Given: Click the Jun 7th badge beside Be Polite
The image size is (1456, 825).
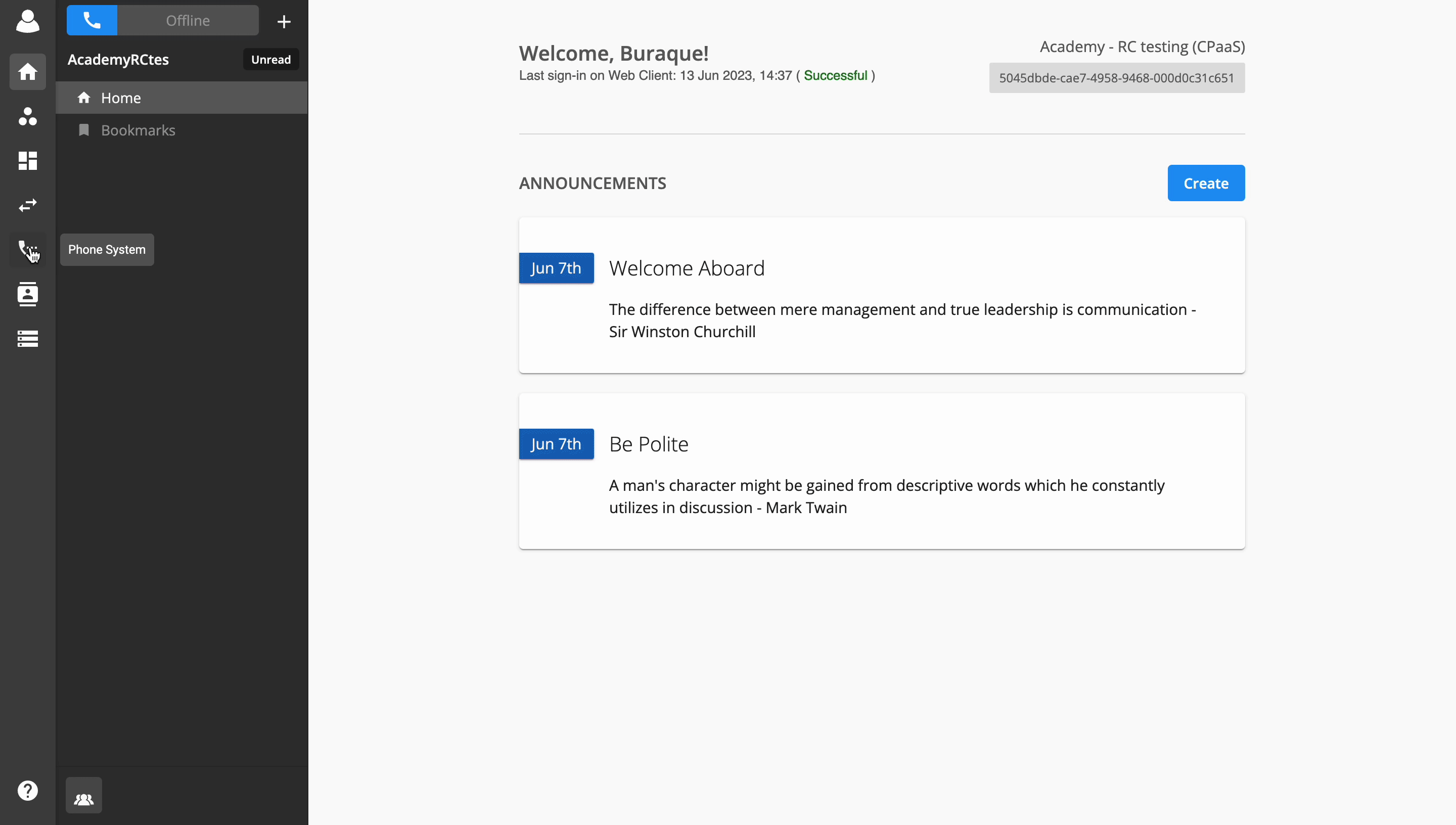Looking at the screenshot, I should pos(556,444).
